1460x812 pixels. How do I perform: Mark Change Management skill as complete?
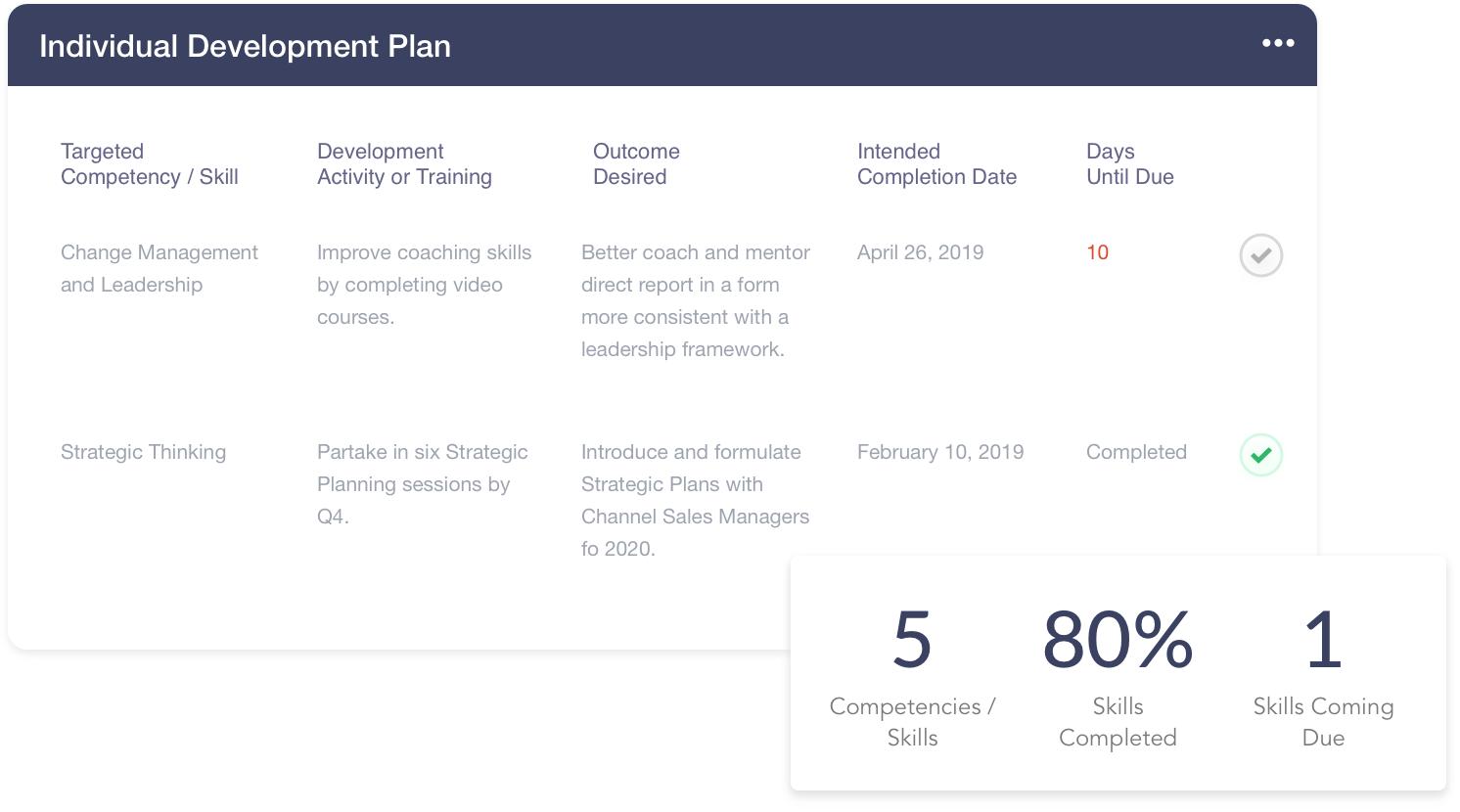pyautogui.click(x=1261, y=255)
